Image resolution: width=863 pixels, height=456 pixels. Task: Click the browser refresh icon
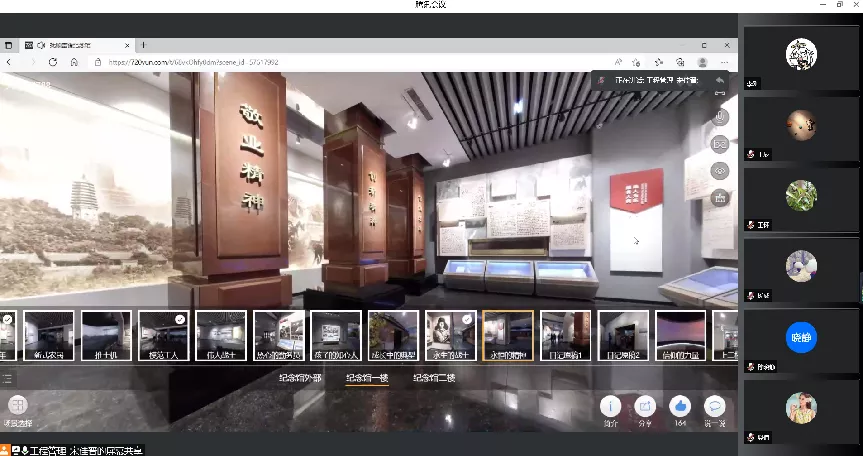53,62
